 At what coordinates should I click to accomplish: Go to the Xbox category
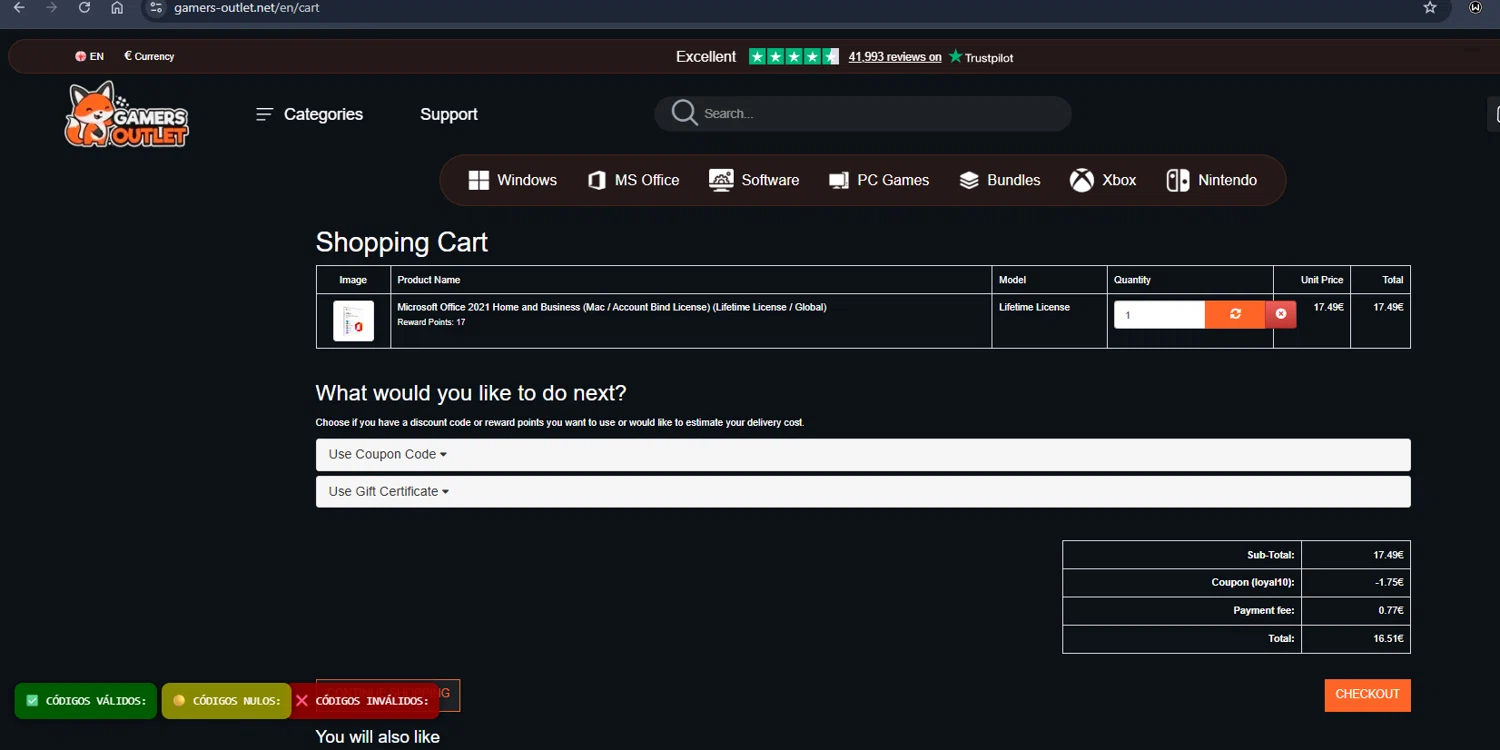(x=1103, y=180)
